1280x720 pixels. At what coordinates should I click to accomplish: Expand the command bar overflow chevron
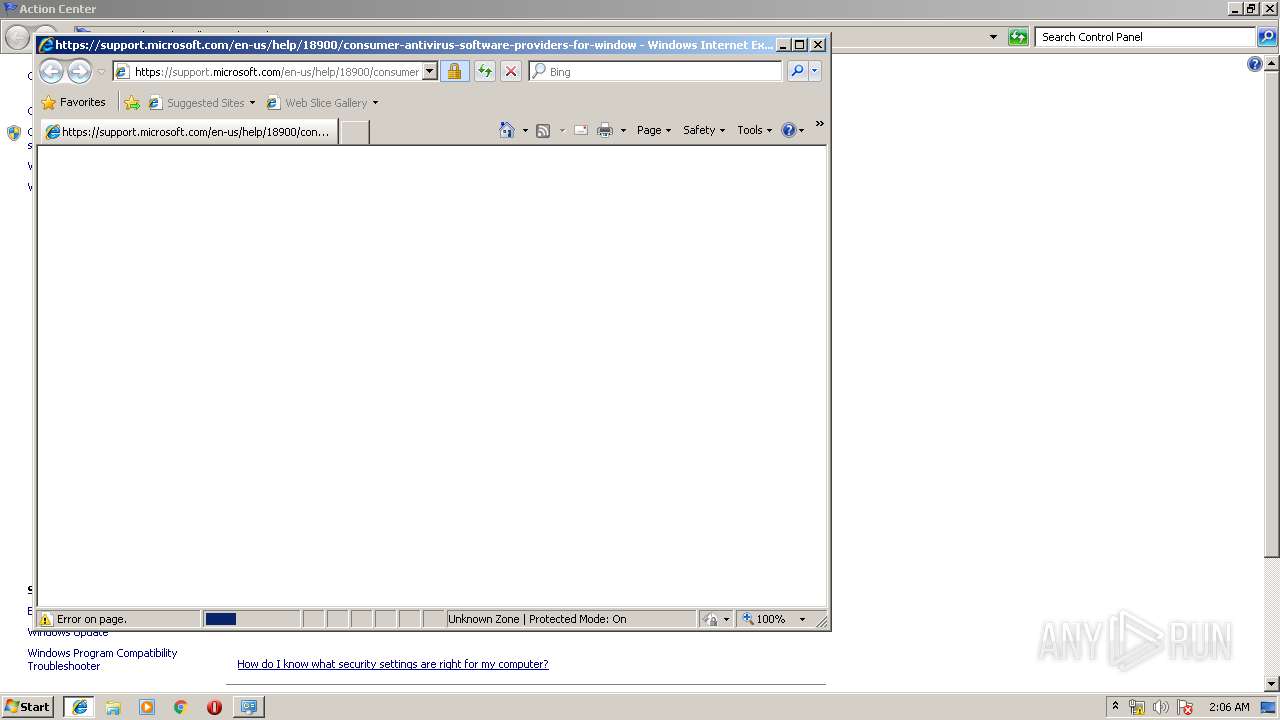819,124
